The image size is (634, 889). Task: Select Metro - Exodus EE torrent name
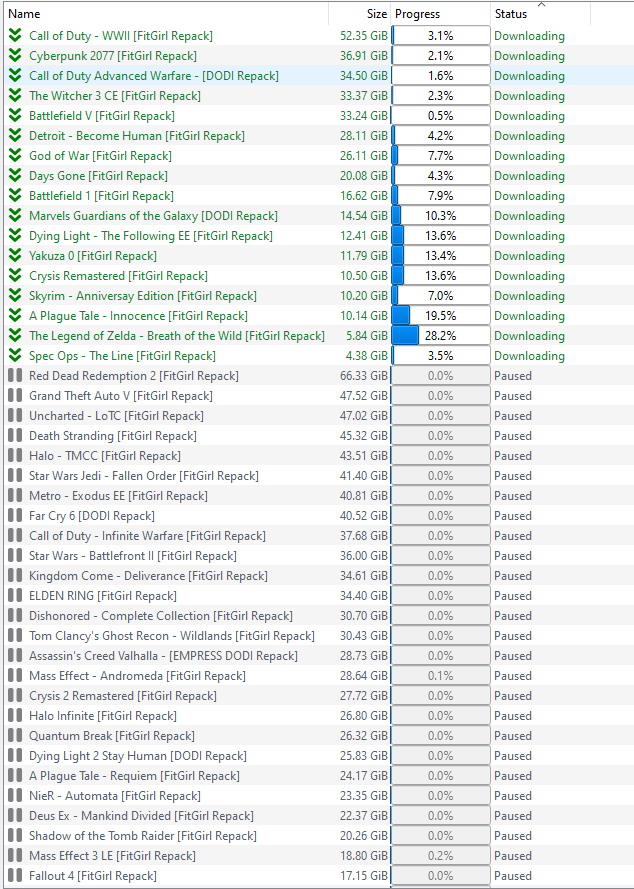(119, 496)
